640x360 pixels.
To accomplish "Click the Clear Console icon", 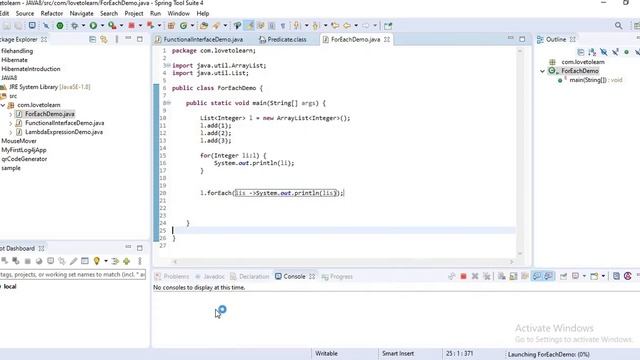I will click(502, 276).
